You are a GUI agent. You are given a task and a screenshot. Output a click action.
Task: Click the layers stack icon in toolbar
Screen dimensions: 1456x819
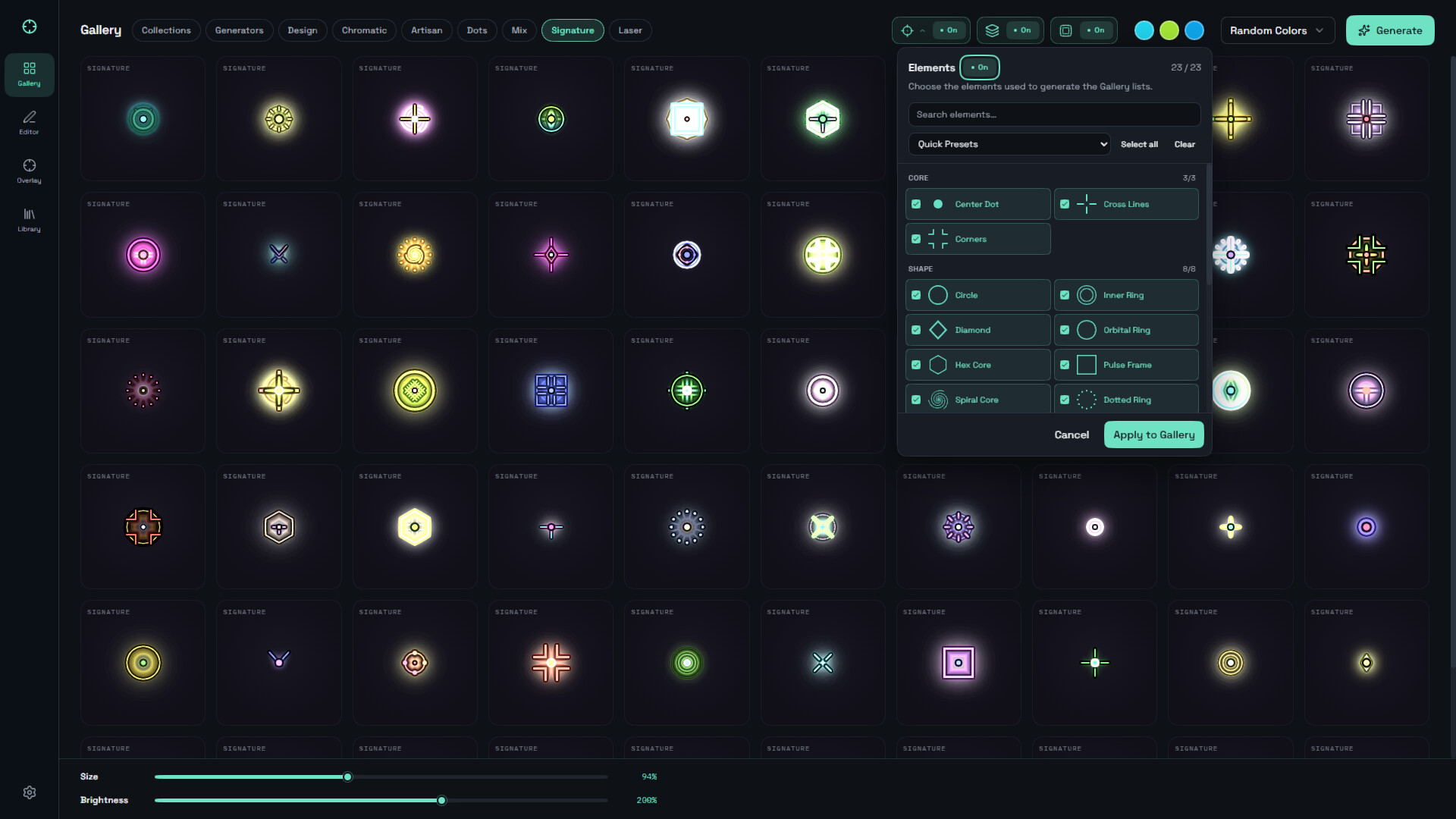click(992, 30)
